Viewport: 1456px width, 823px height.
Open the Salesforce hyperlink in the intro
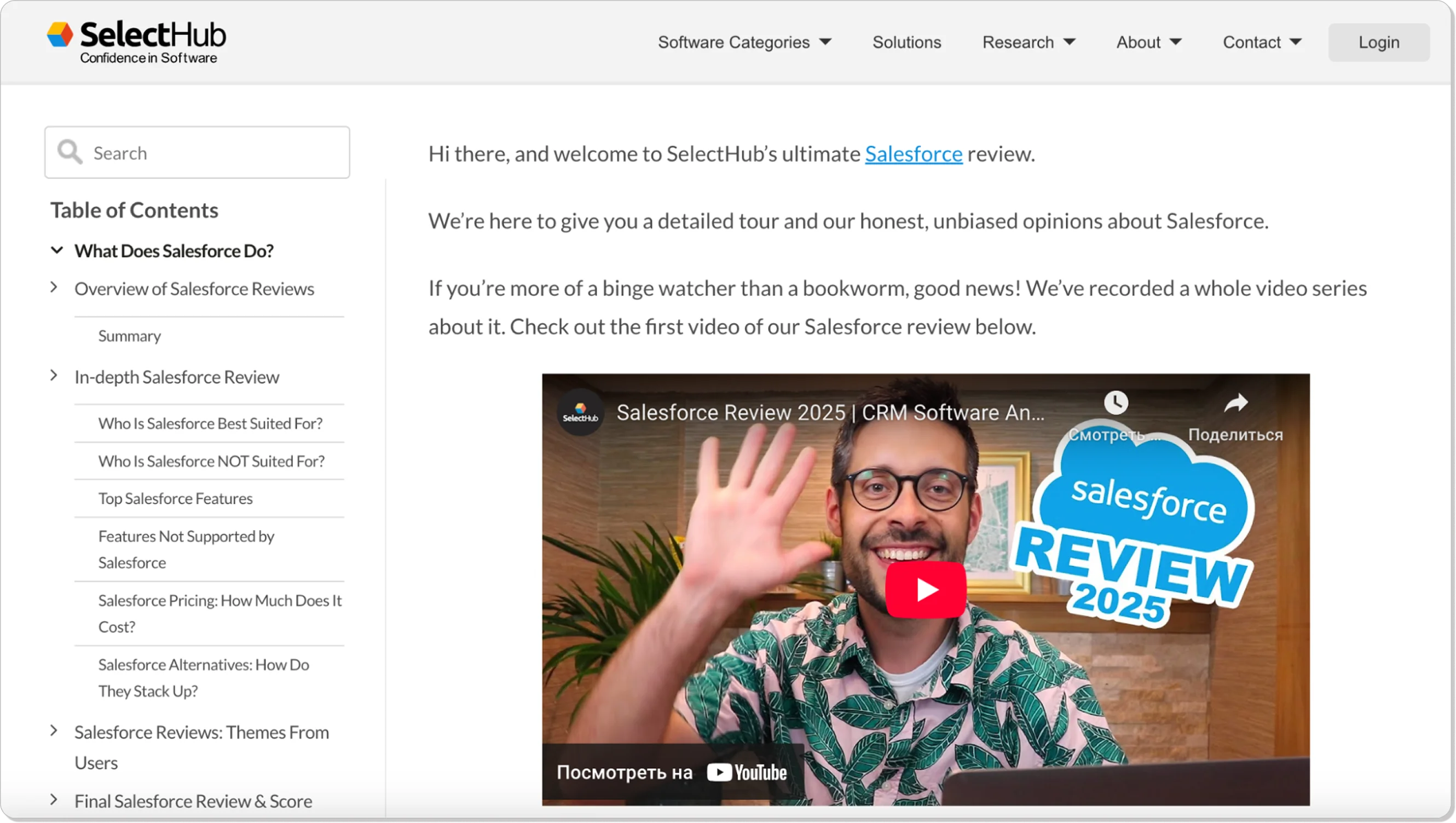pos(914,153)
